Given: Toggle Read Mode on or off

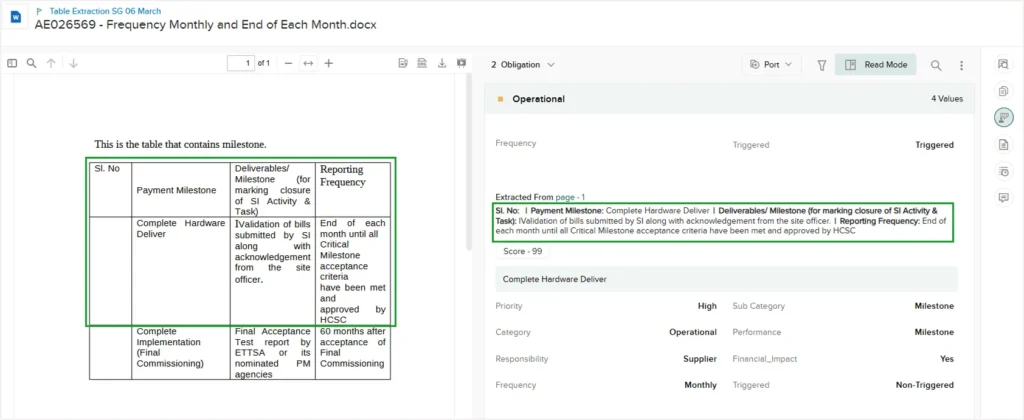Looking at the screenshot, I should tap(876, 65).
